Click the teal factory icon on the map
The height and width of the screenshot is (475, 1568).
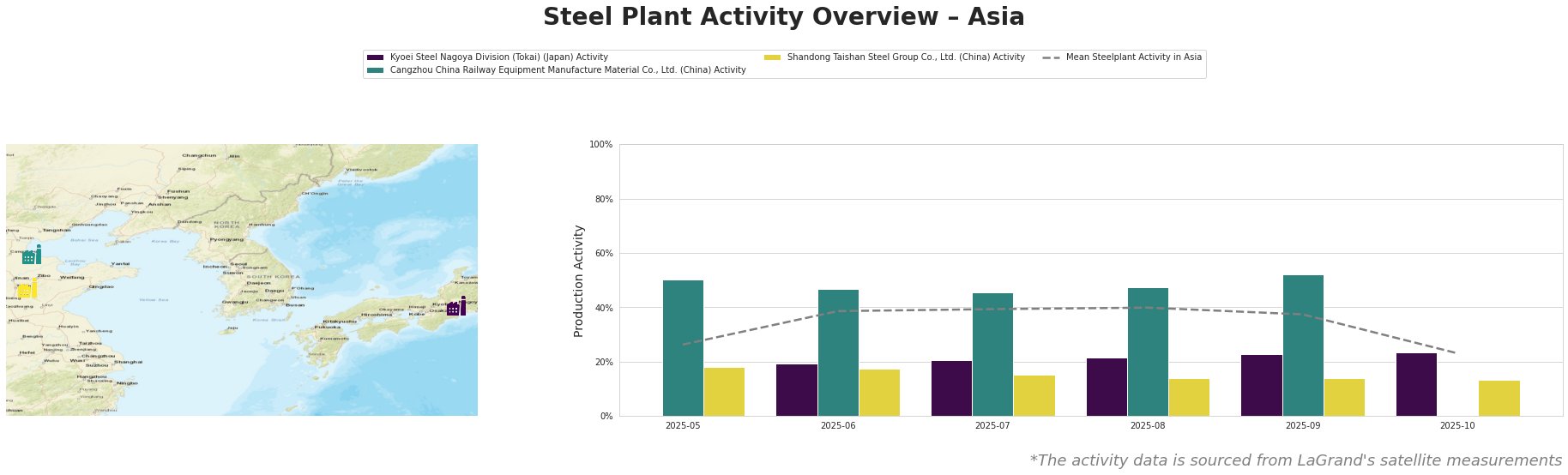[32, 256]
